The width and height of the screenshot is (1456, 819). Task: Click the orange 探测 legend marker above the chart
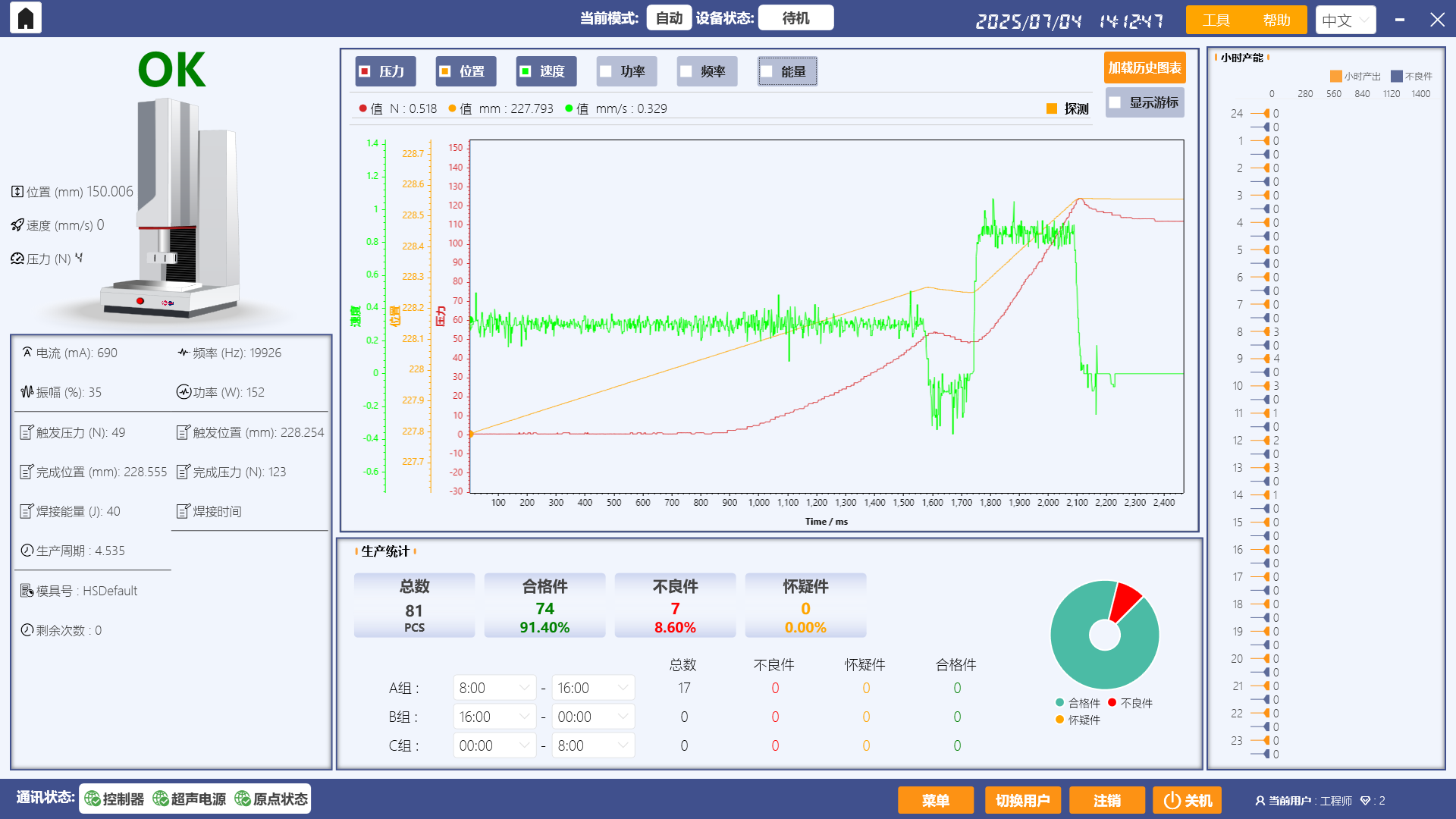1050,108
